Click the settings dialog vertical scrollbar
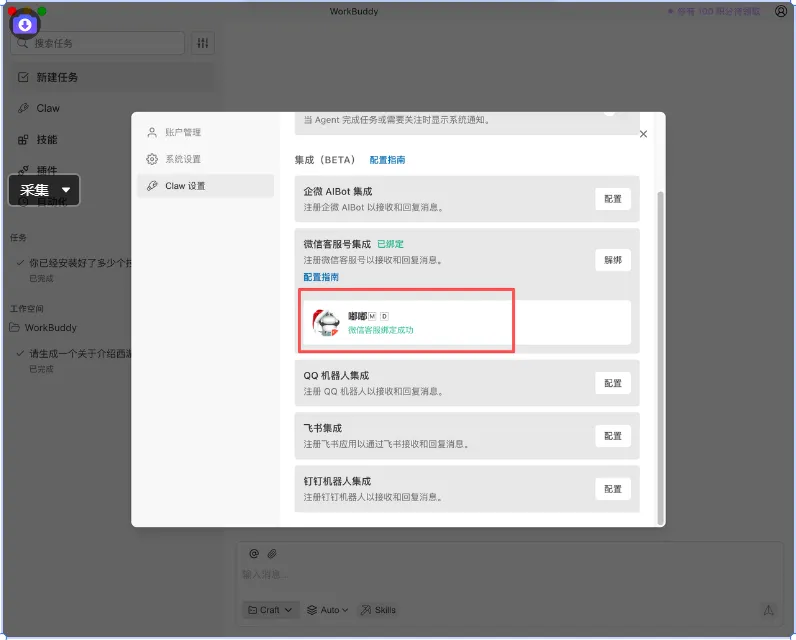 (x=660, y=358)
